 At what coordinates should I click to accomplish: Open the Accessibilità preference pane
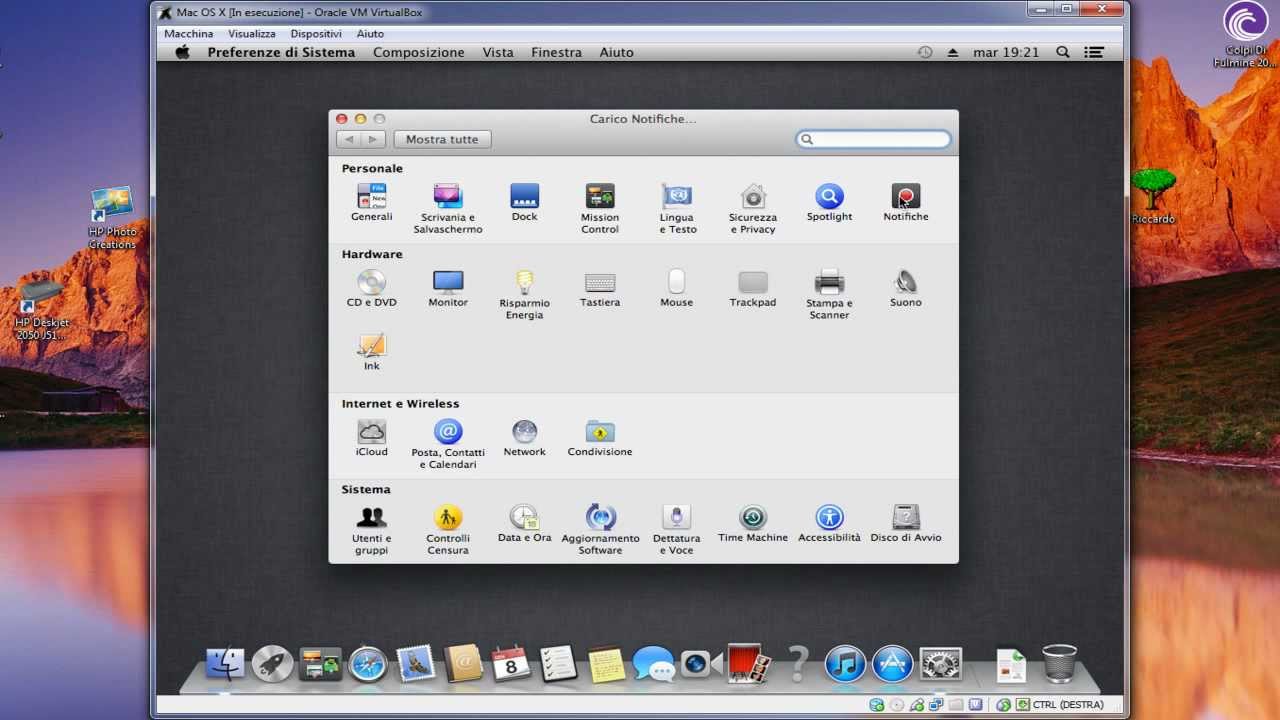(x=829, y=524)
